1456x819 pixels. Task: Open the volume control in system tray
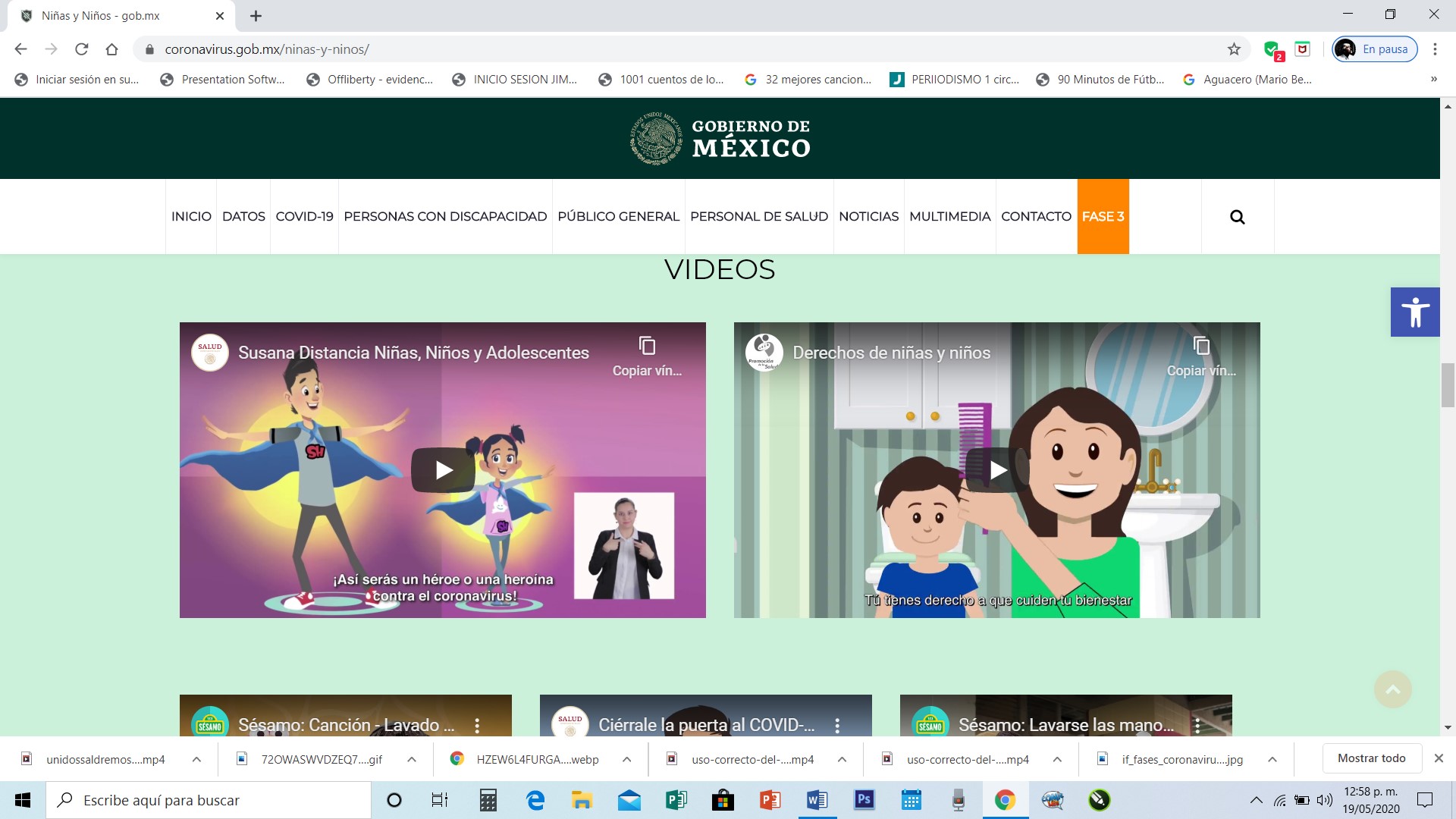point(1325,800)
